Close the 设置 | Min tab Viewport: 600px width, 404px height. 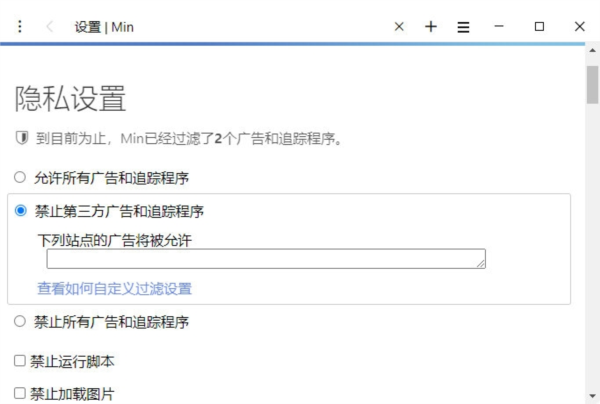399,27
